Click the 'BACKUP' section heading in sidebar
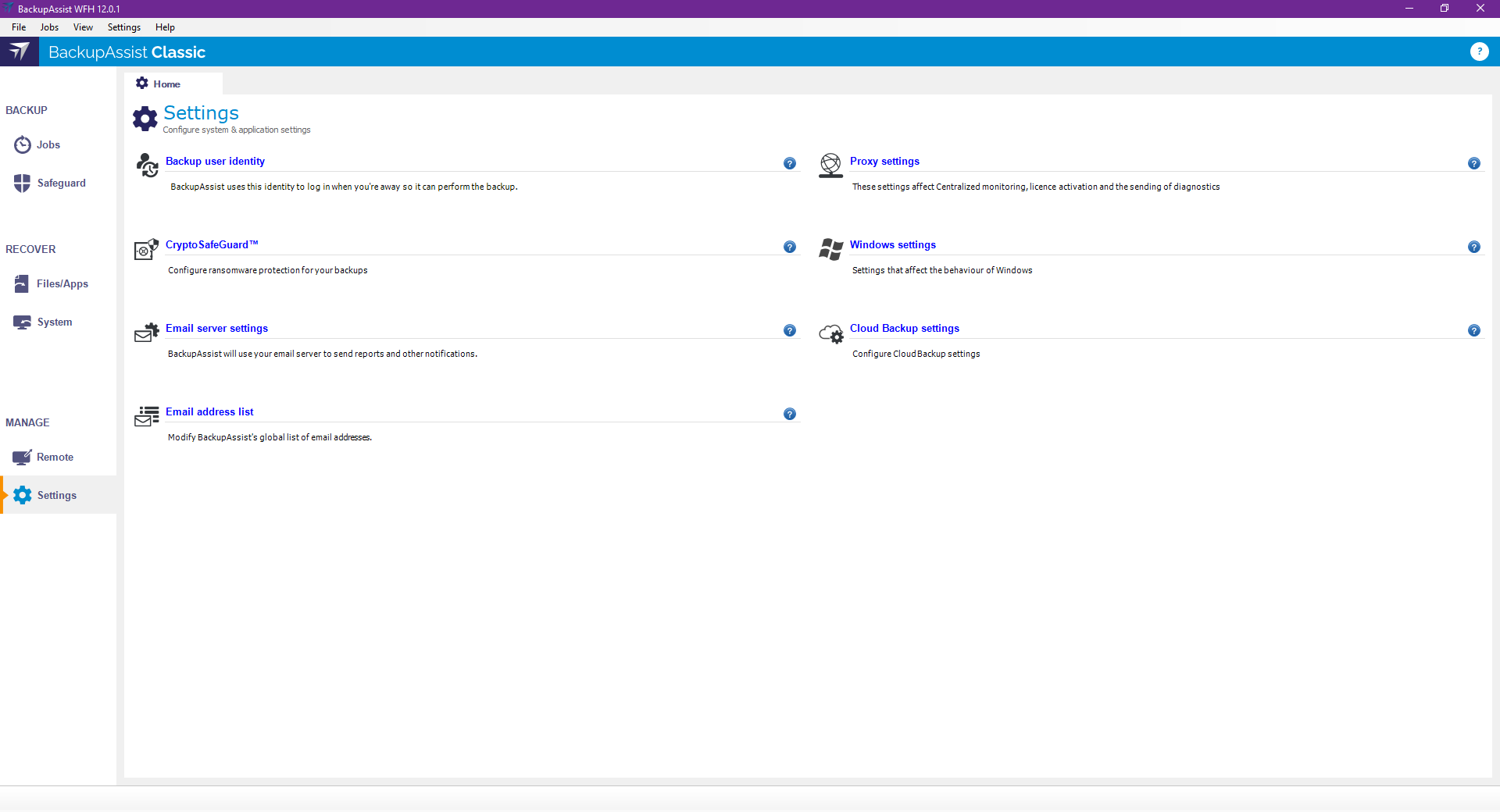The image size is (1500, 812). (x=27, y=110)
